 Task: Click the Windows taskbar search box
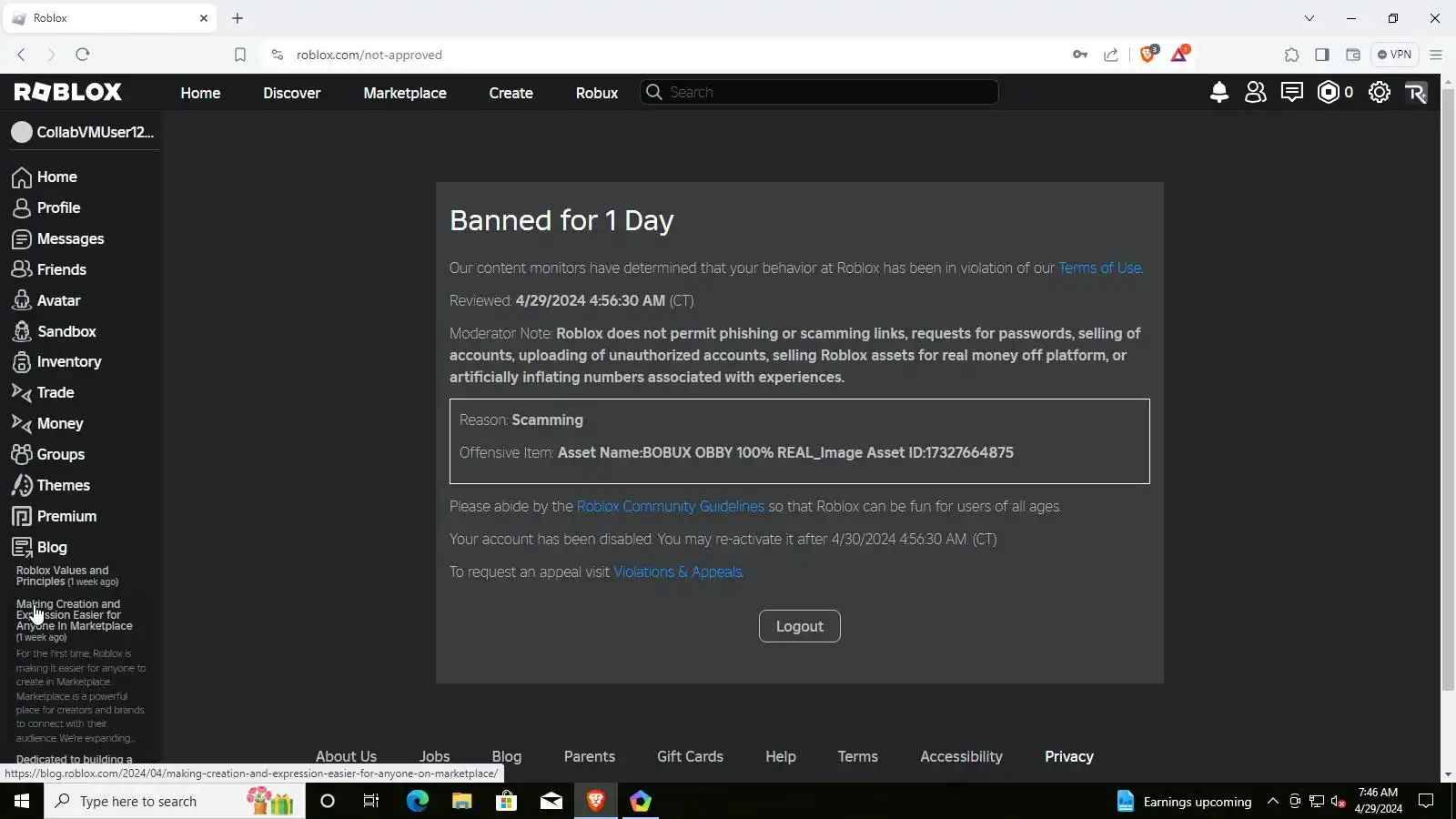tap(175, 802)
